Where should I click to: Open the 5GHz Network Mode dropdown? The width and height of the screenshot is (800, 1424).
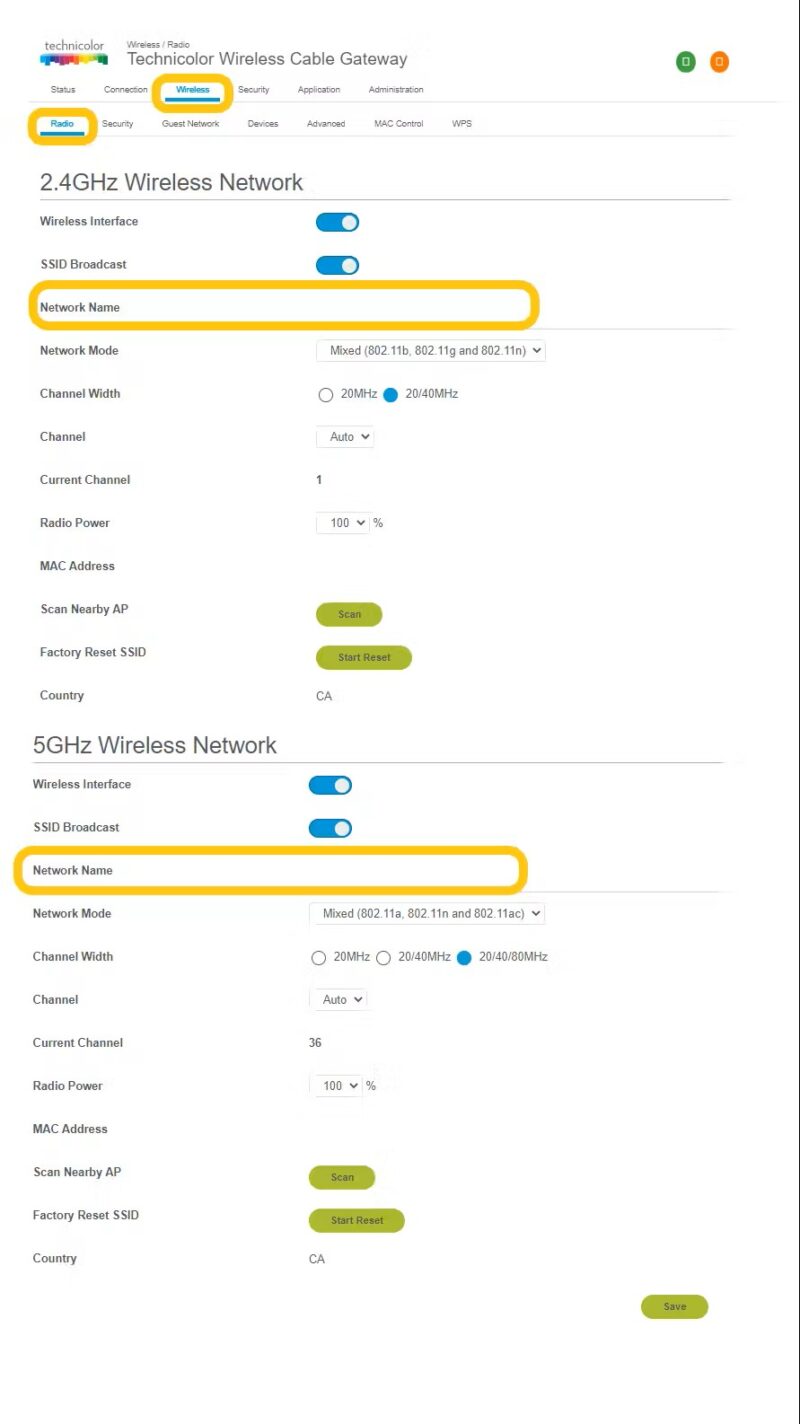click(427, 913)
